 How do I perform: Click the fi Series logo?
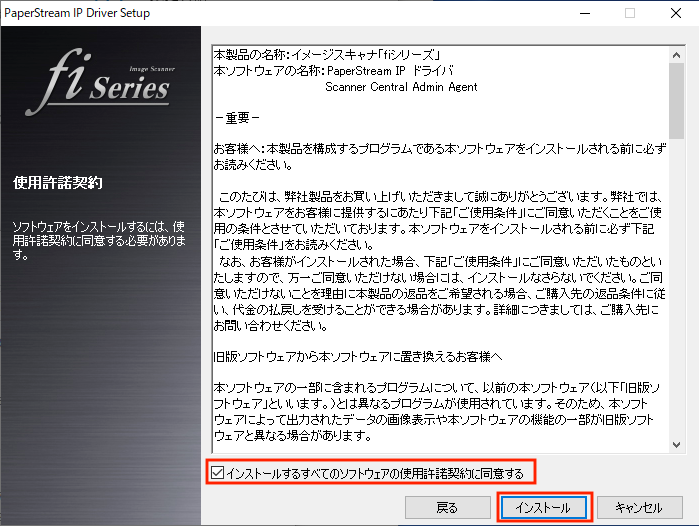101,82
